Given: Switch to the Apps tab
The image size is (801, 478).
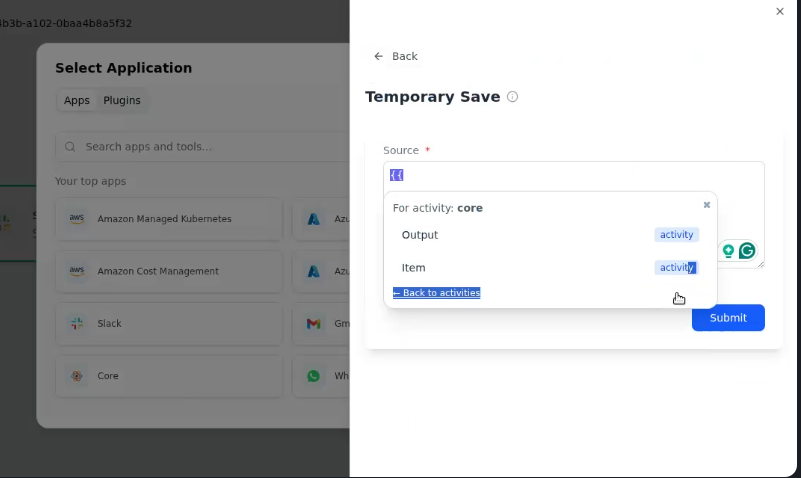Looking at the screenshot, I should (77, 101).
